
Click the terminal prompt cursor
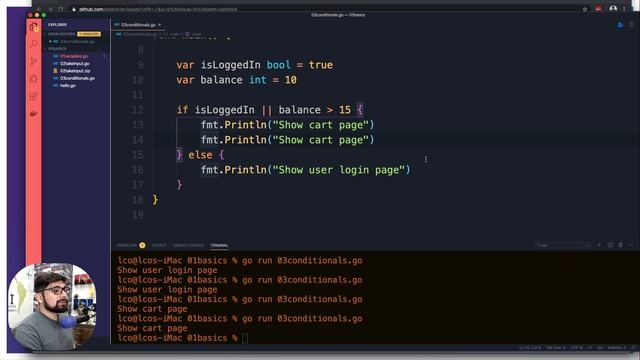(x=244, y=338)
